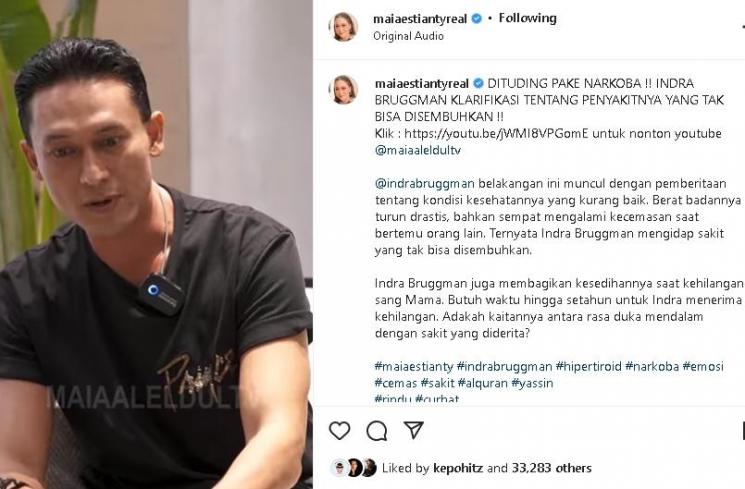Screen dimensions: 745x489
Task: Open maiaestiantyreal username in header
Action: click(x=420, y=19)
